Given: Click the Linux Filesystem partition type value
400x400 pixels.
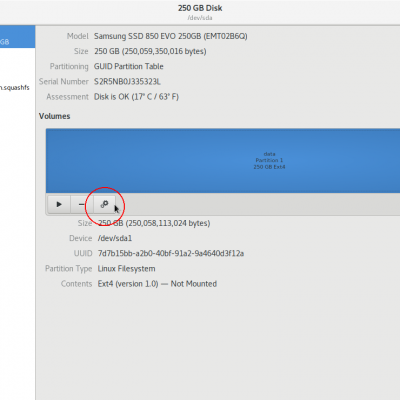Looking at the screenshot, I should pos(126,269).
